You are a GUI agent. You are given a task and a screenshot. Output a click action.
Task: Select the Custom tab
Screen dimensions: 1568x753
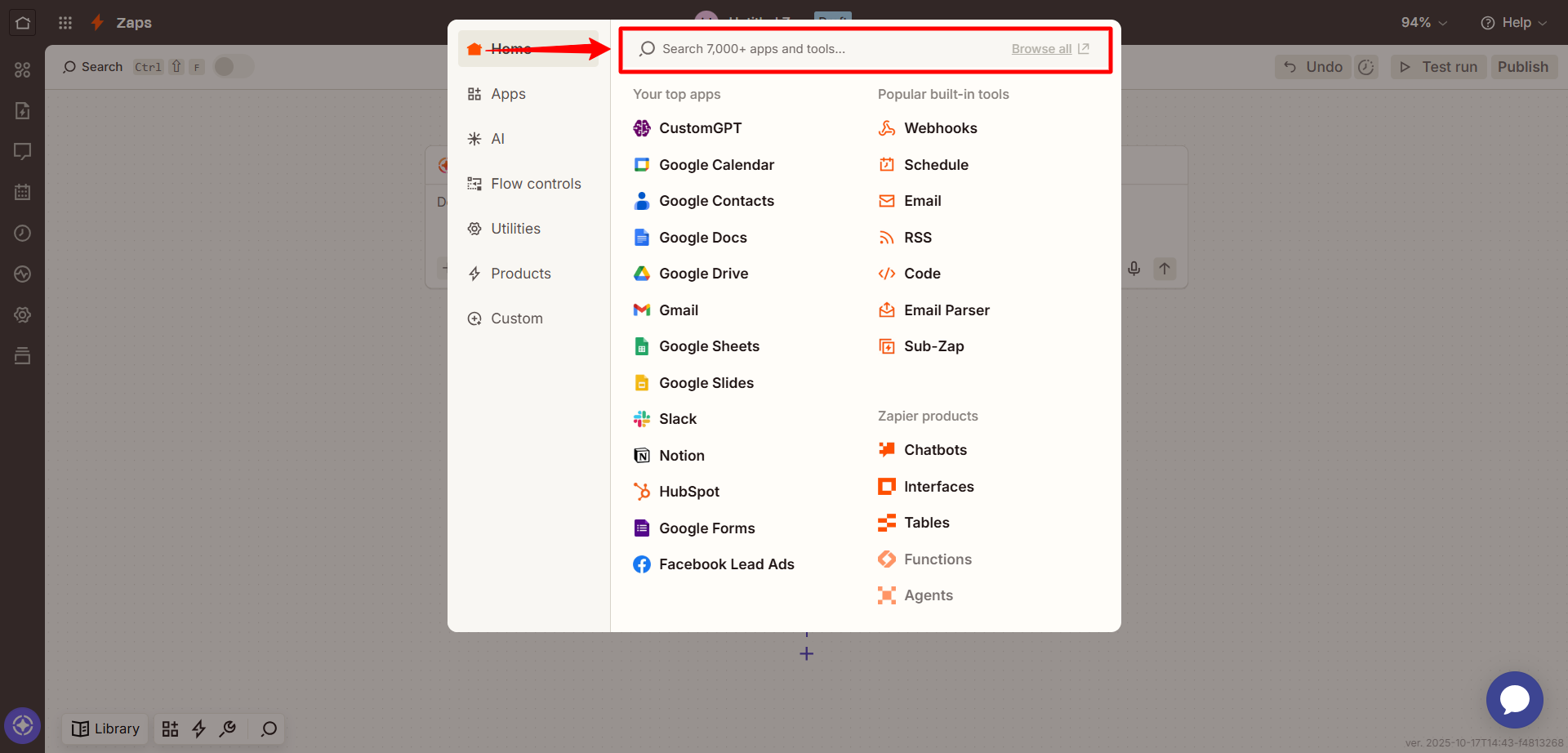pos(528,319)
